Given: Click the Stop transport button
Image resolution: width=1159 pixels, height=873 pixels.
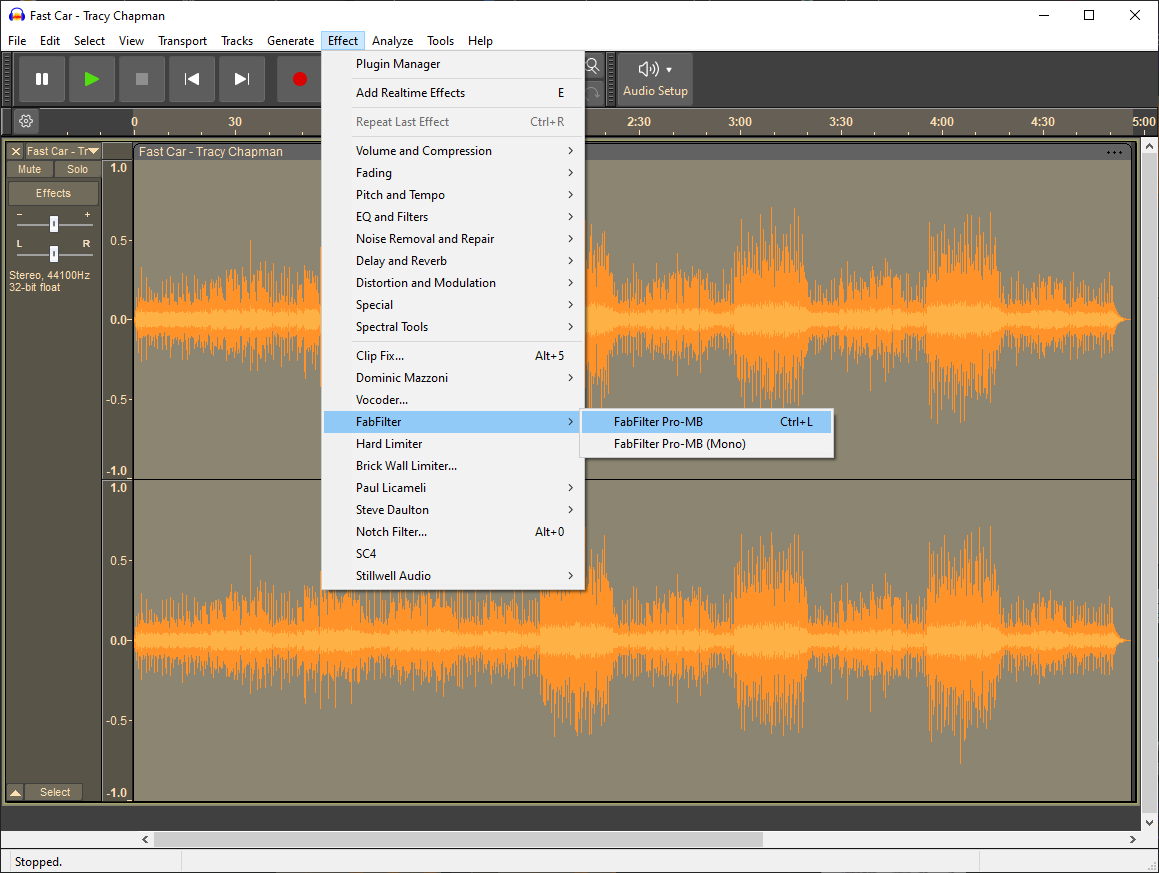Looking at the screenshot, I should [x=142, y=79].
